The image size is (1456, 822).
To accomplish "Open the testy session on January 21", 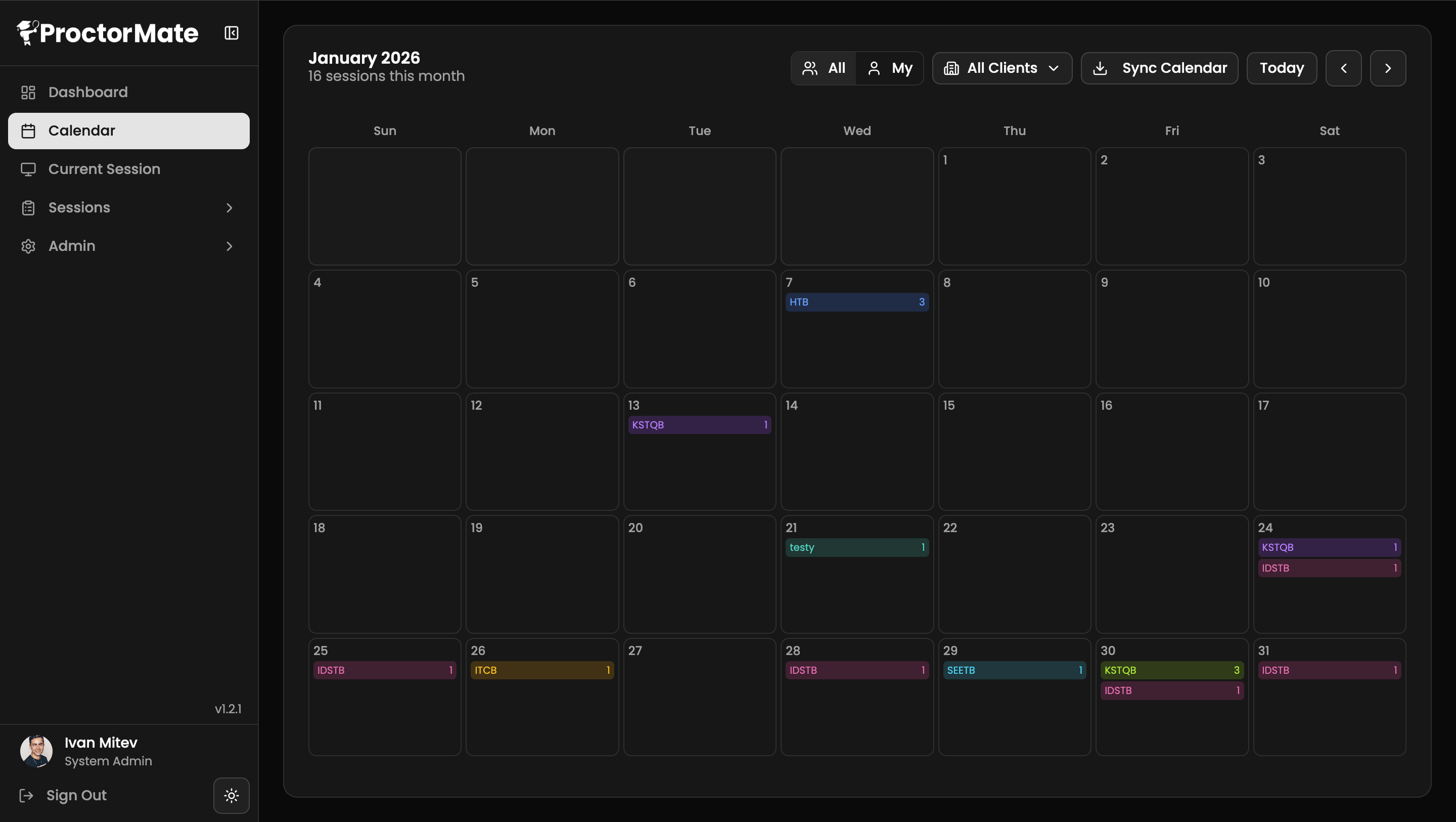I will tap(856, 547).
